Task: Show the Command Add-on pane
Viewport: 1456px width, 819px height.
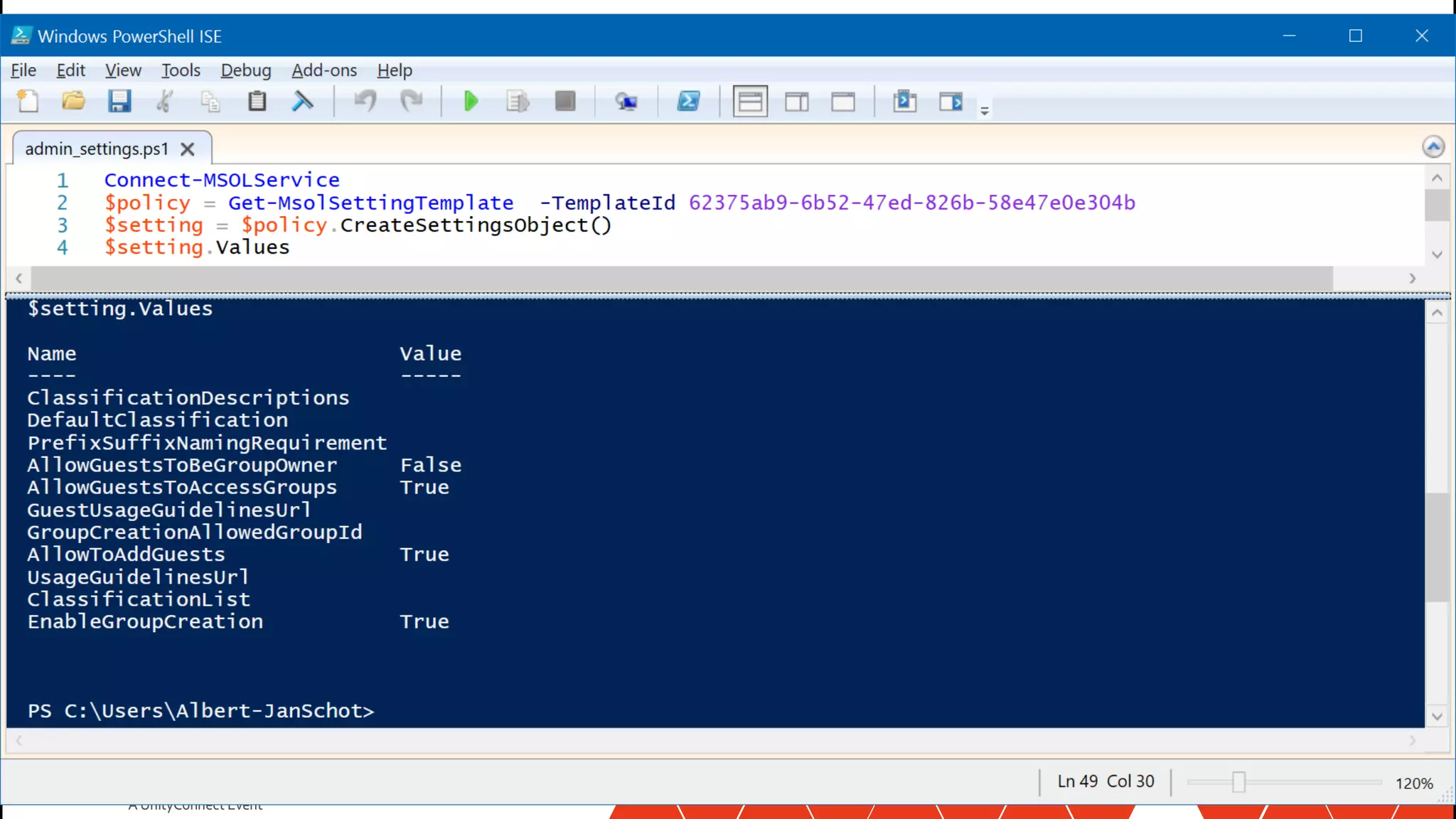Action: pos(951,102)
